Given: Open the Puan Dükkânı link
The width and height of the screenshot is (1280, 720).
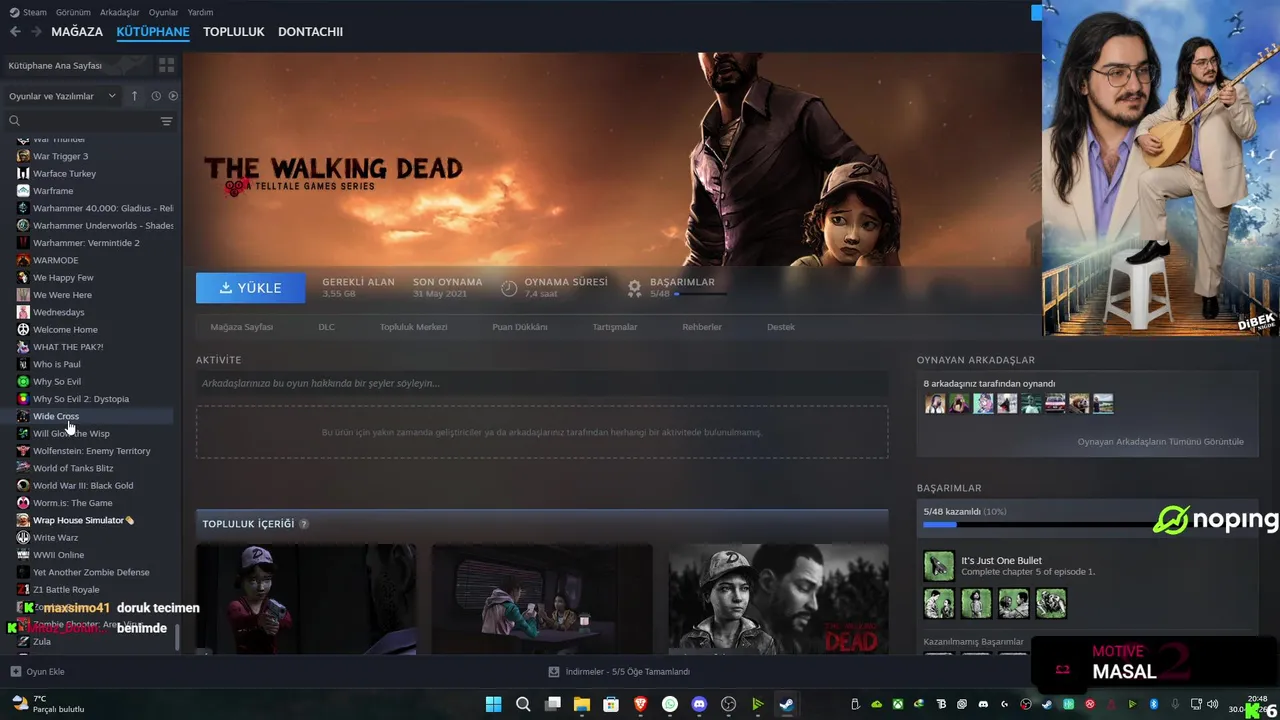Looking at the screenshot, I should point(519,327).
